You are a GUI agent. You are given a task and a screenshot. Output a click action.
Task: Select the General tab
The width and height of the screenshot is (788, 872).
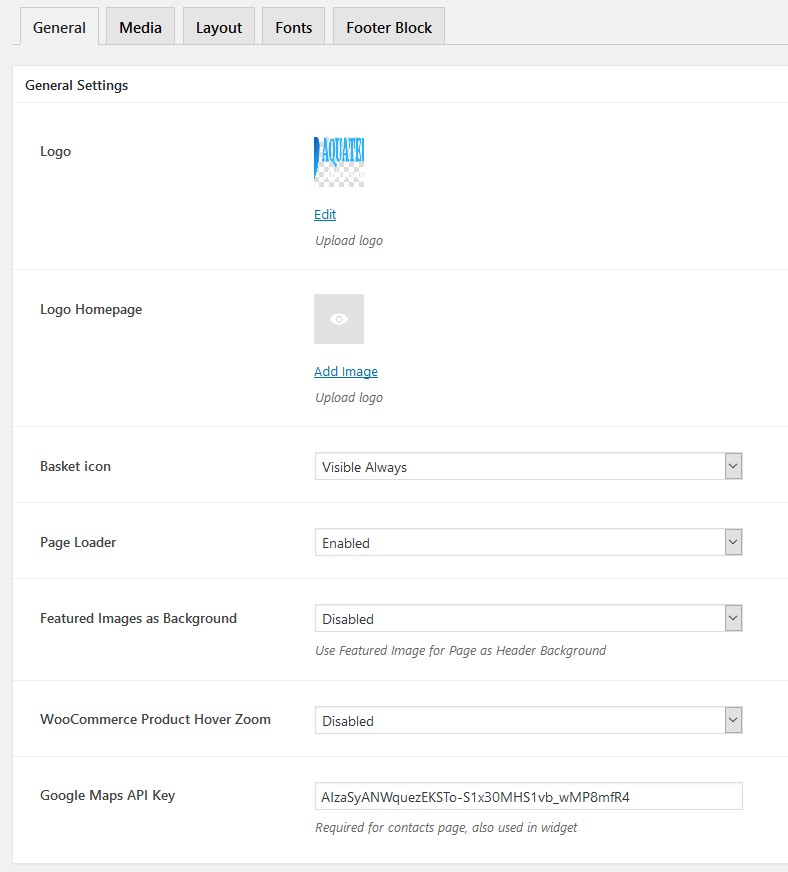point(59,27)
